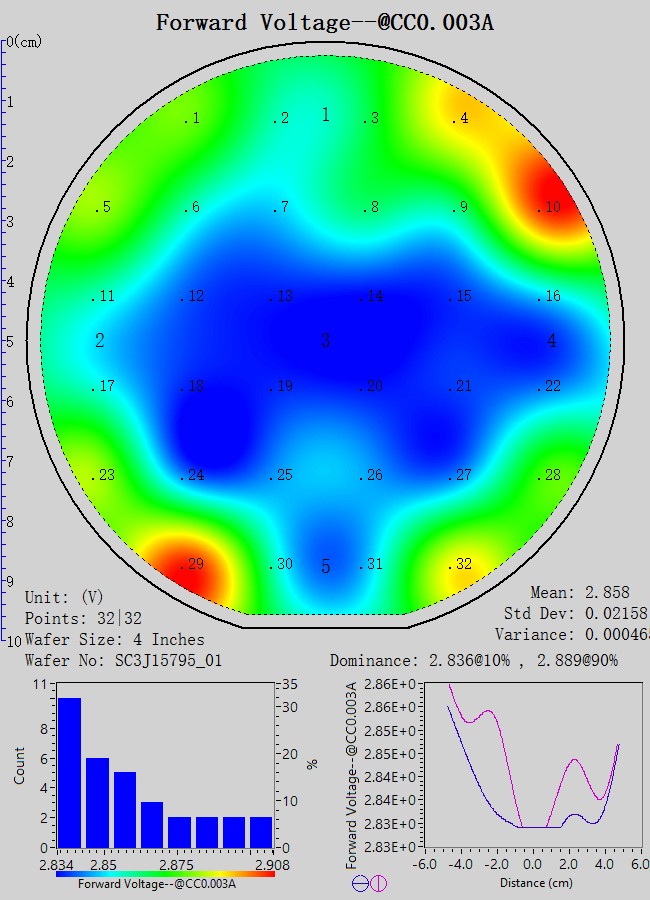Click measurement point 23 at the left edge
The image size is (650, 900).
pyautogui.click(x=103, y=476)
